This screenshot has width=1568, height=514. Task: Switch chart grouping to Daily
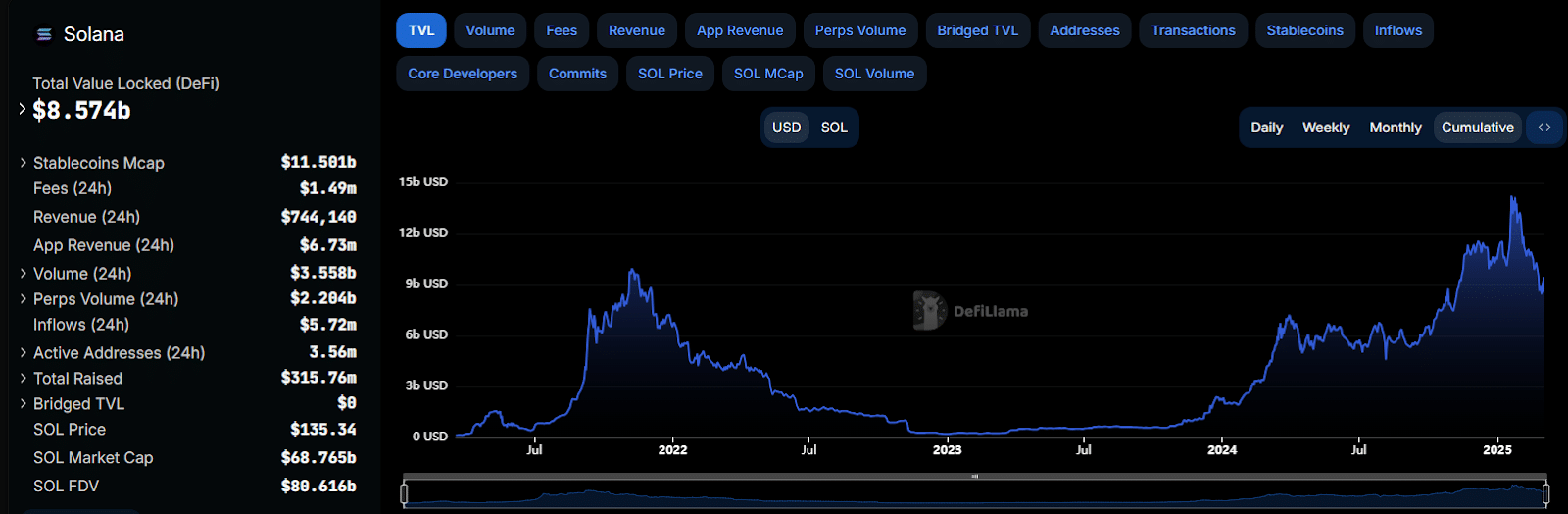coord(1266,128)
